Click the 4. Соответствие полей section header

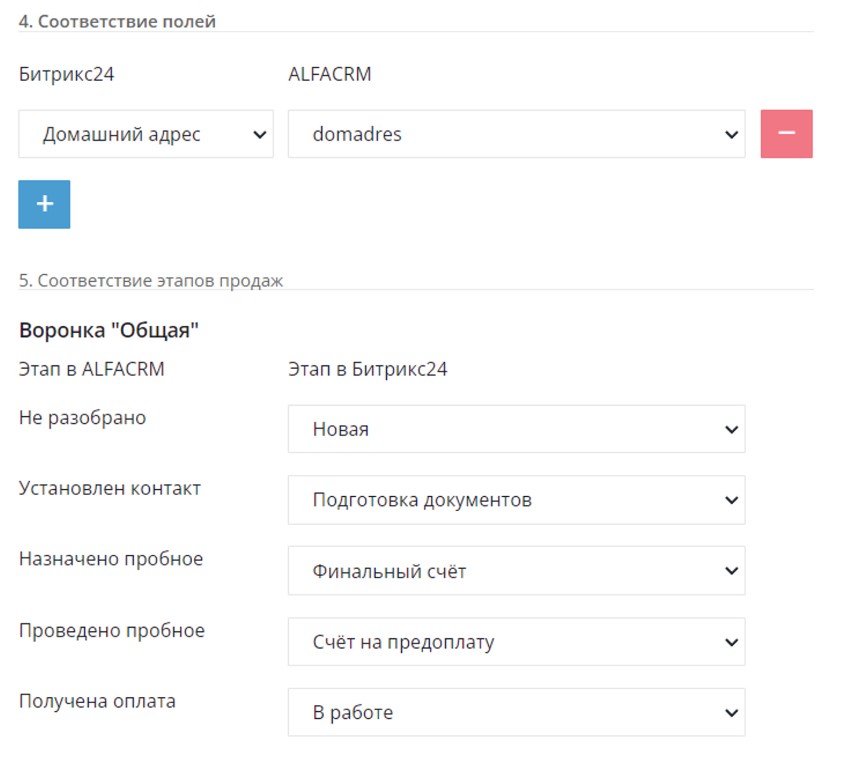(117, 22)
